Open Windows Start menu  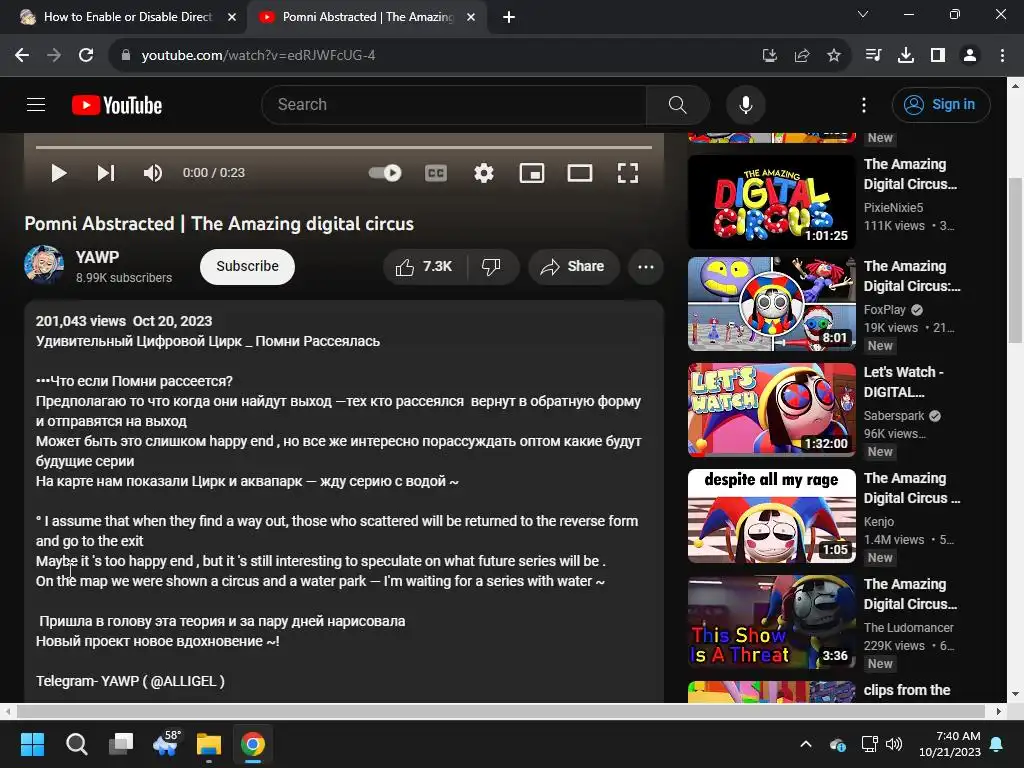tap(32, 744)
